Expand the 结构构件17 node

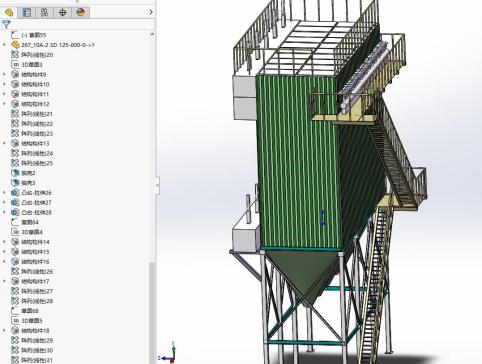click(4, 281)
